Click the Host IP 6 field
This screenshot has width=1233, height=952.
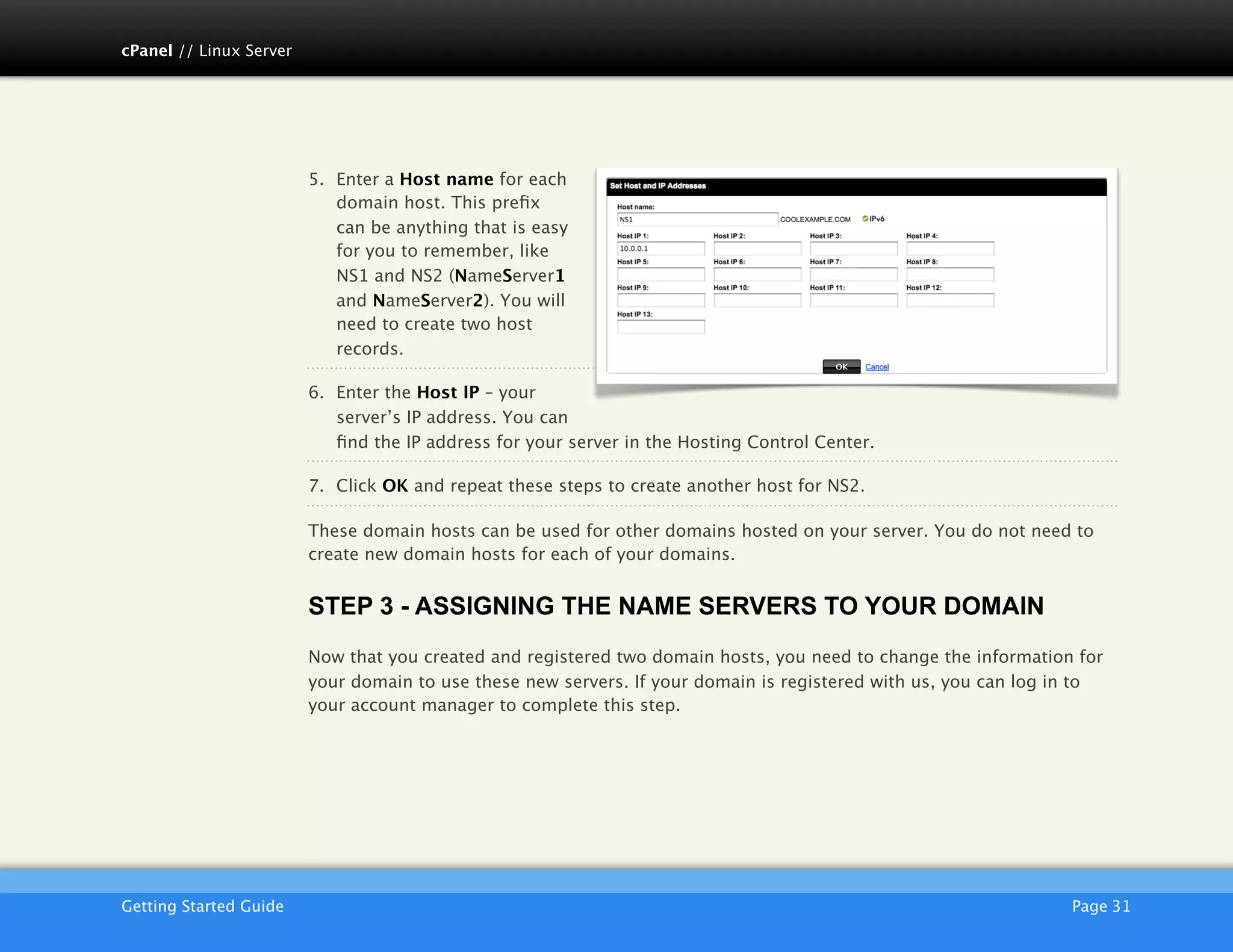click(757, 274)
